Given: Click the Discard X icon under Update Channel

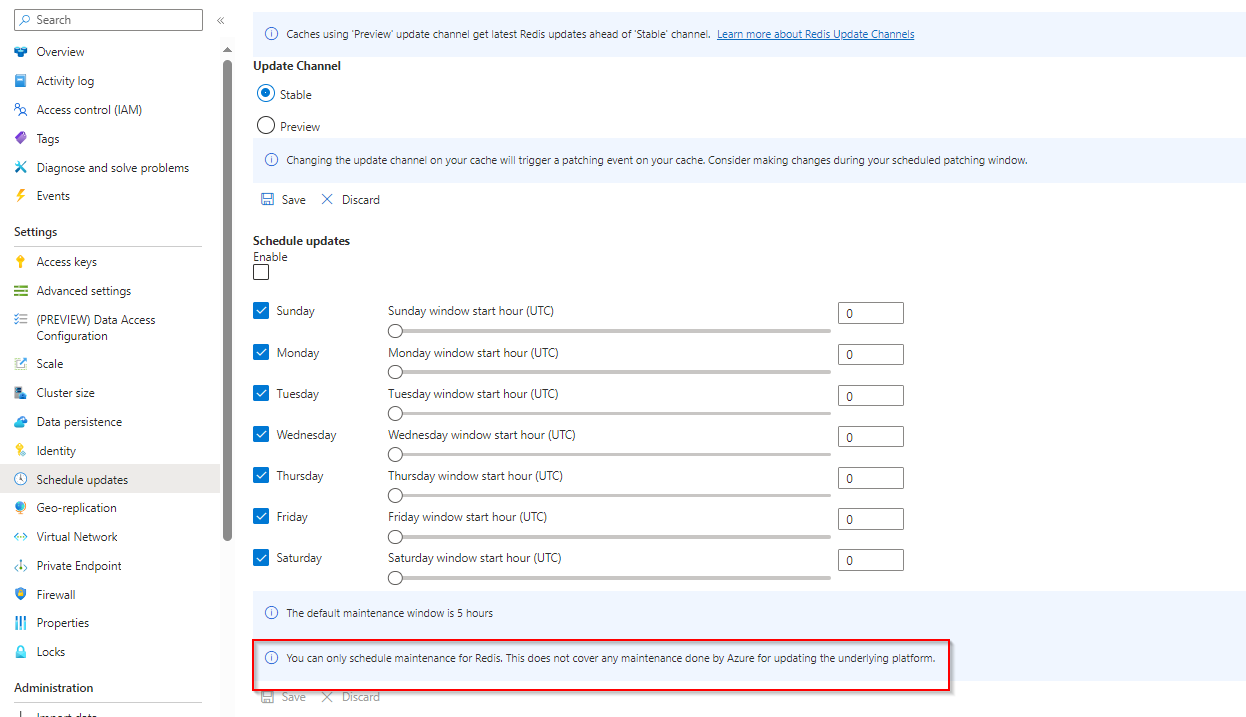Looking at the screenshot, I should (x=327, y=200).
